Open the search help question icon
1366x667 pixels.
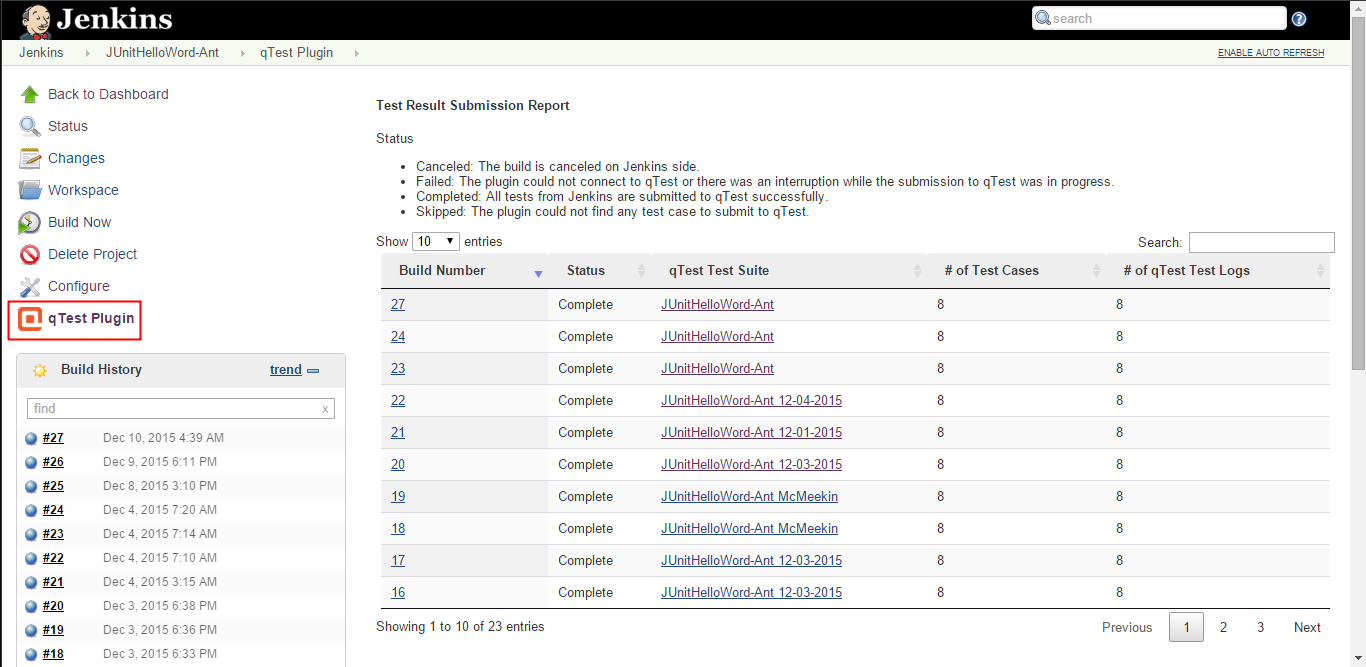click(1299, 19)
